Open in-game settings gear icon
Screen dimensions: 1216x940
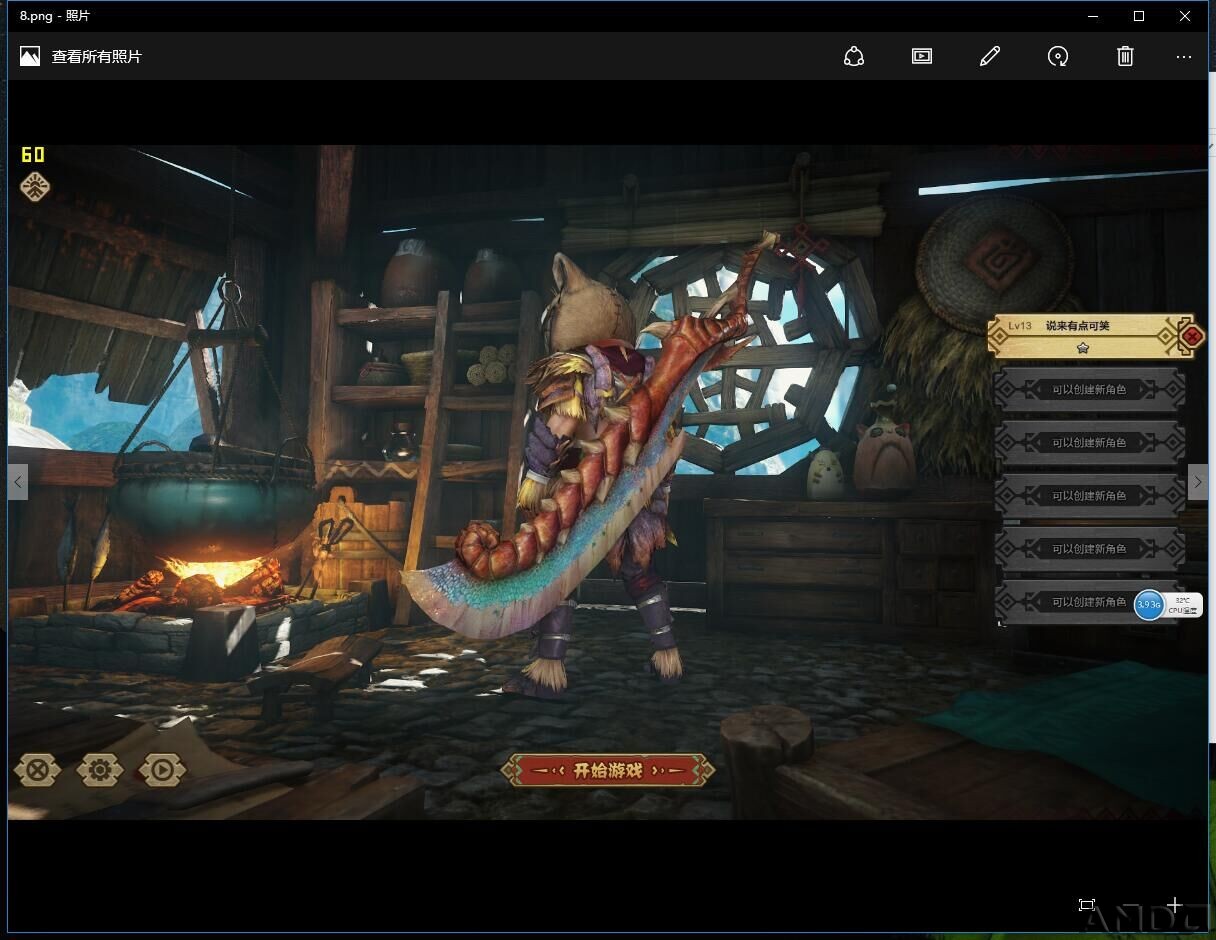coord(100,770)
